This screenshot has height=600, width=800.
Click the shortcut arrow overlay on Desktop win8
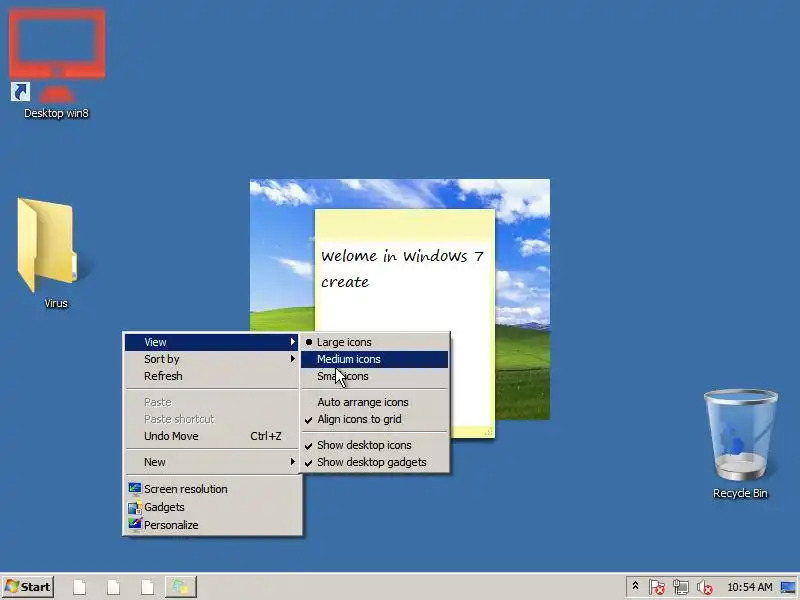click(x=20, y=92)
